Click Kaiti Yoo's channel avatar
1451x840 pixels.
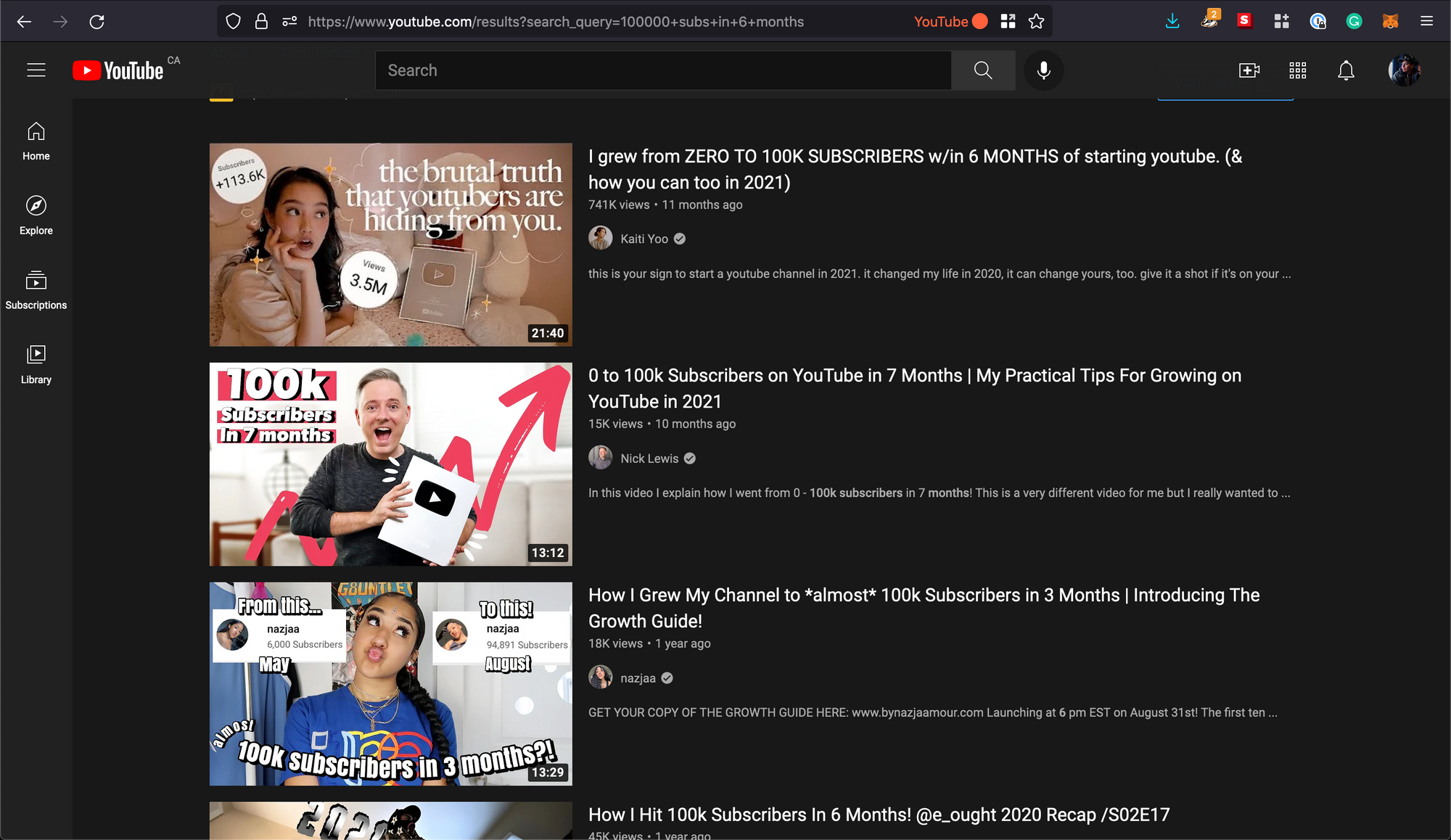601,238
